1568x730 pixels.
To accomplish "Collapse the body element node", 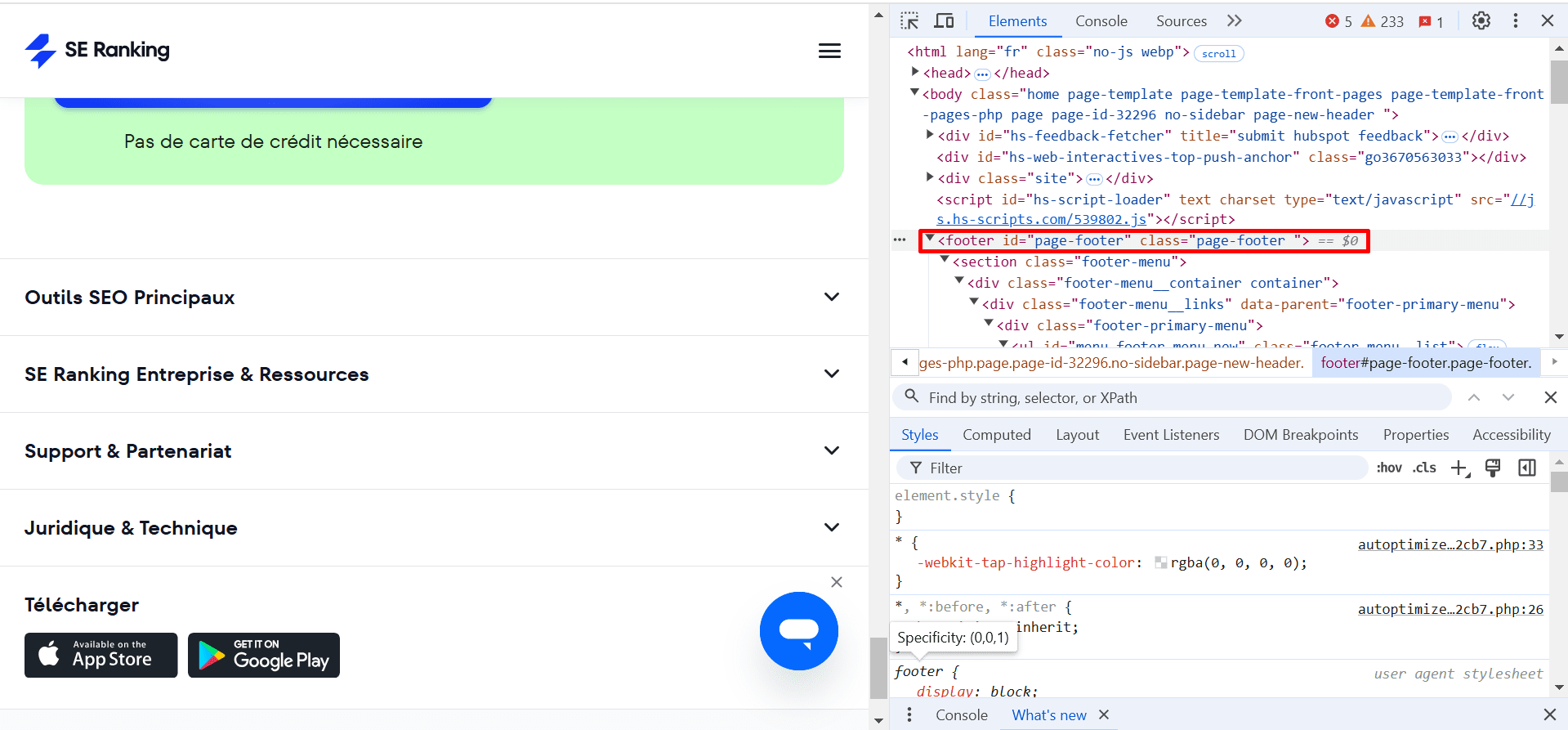I will pyautogui.click(x=915, y=92).
